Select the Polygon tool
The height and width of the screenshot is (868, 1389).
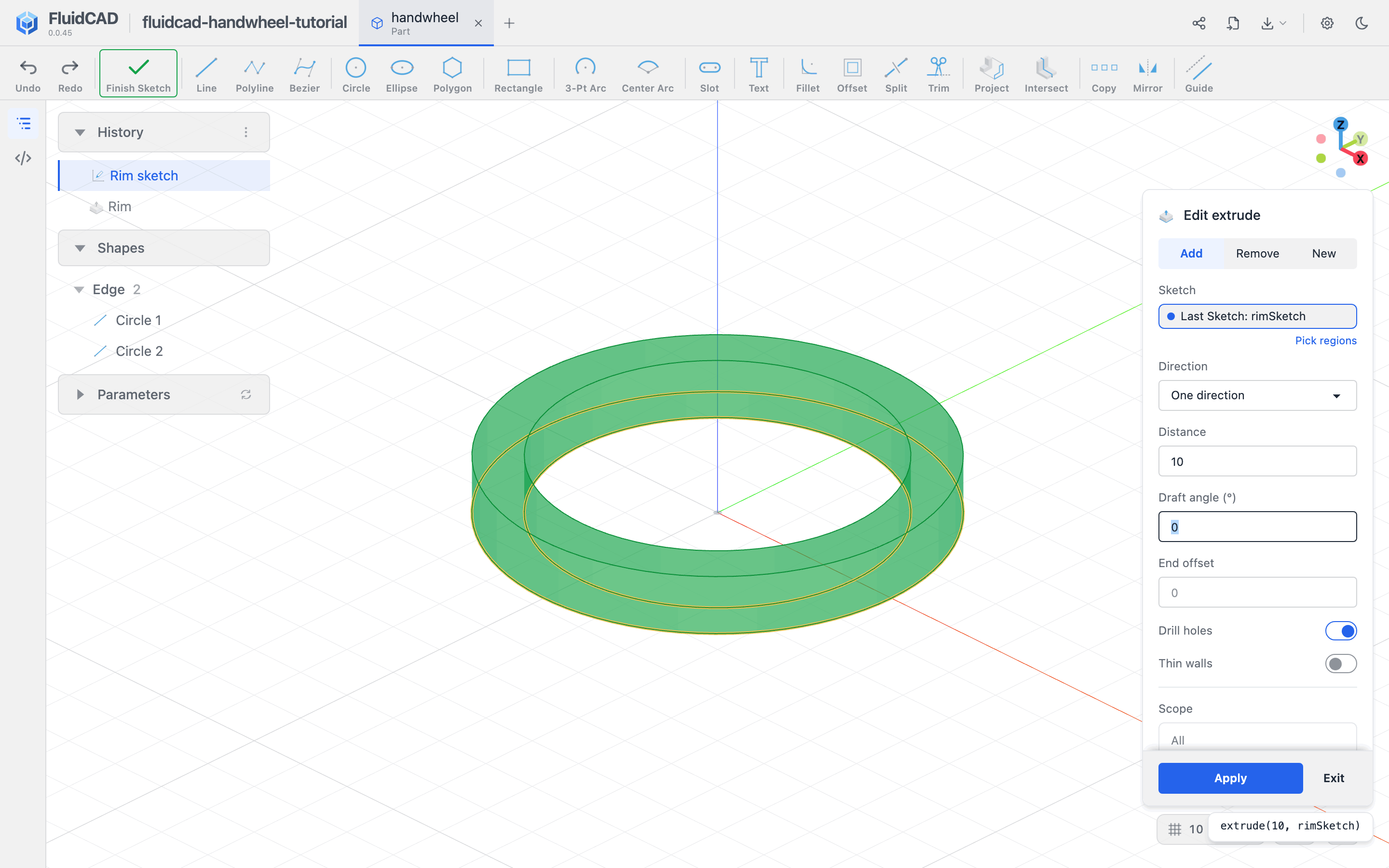point(452,75)
